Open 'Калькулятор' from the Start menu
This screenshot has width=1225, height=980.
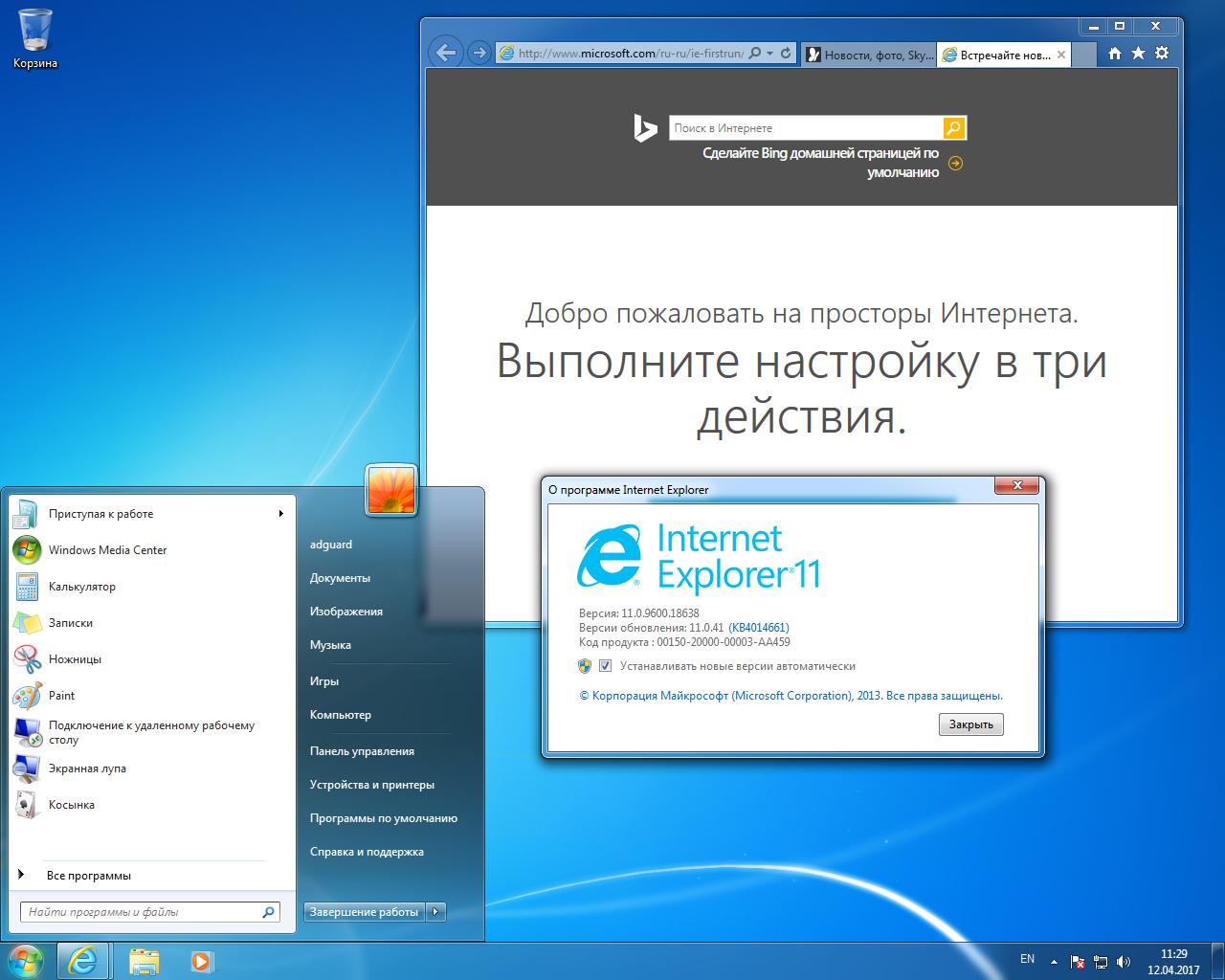(x=149, y=587)
